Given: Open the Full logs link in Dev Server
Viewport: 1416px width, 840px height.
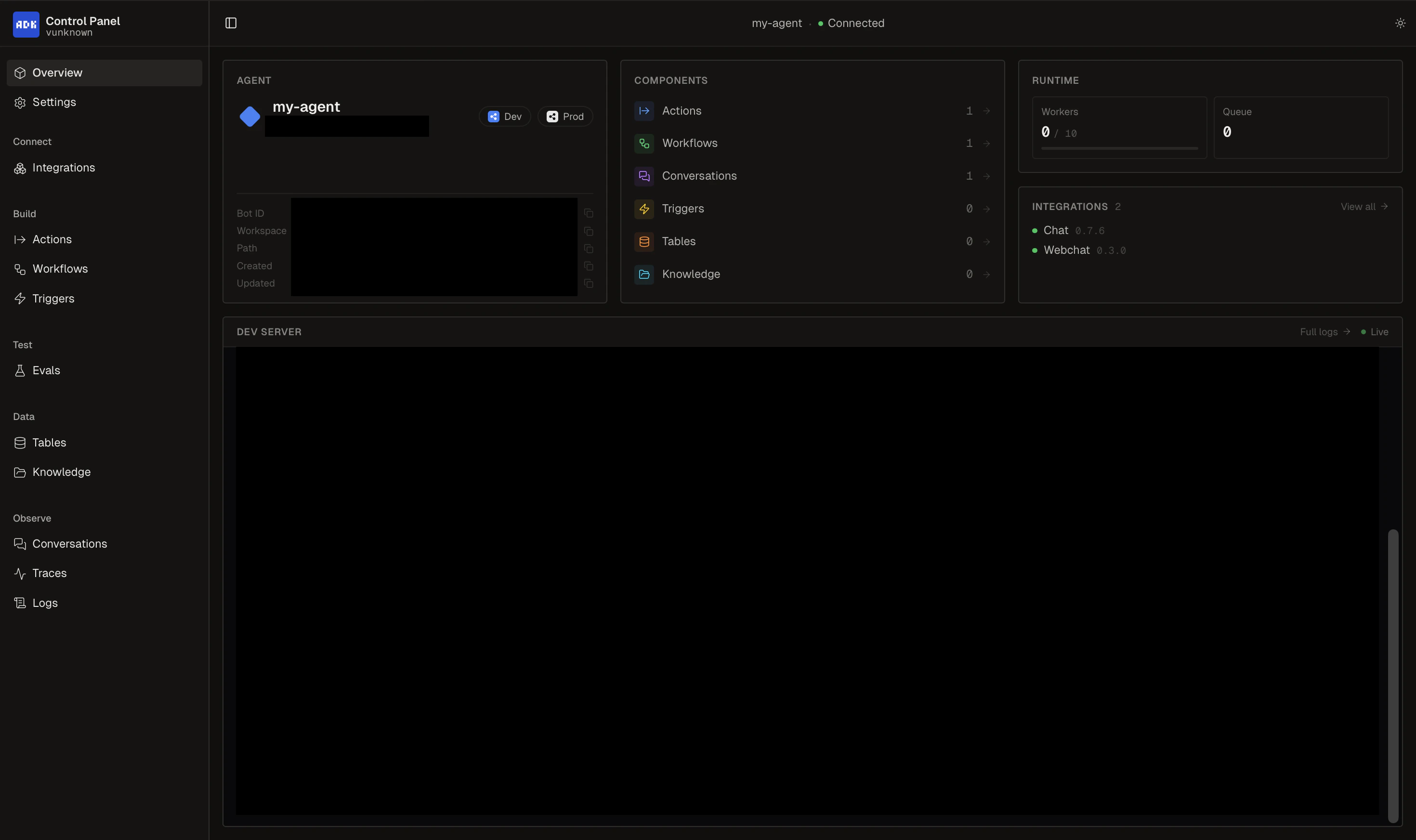Looking at the screenshot, I should coord(1319,332).
